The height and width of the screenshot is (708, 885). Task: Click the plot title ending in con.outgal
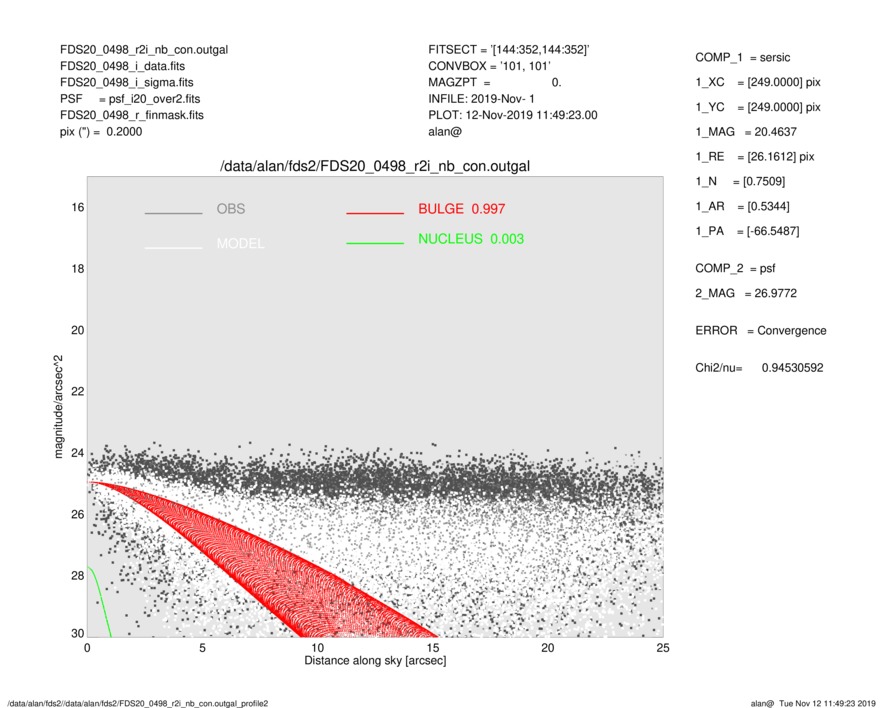375,166
